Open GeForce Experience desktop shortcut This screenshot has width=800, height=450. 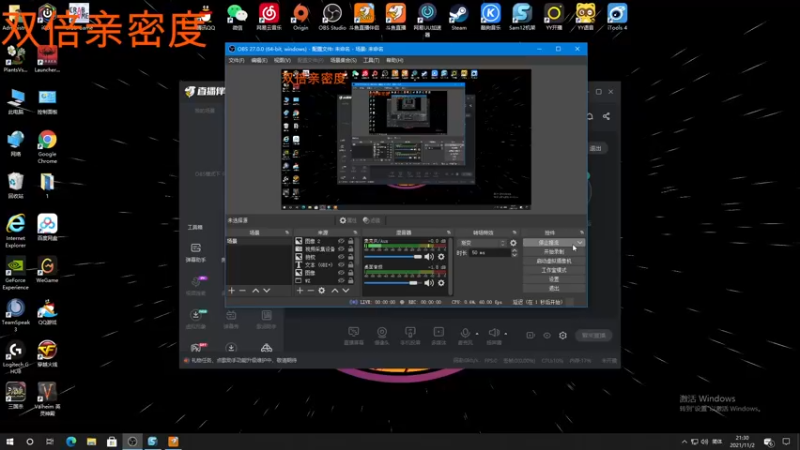15,273
